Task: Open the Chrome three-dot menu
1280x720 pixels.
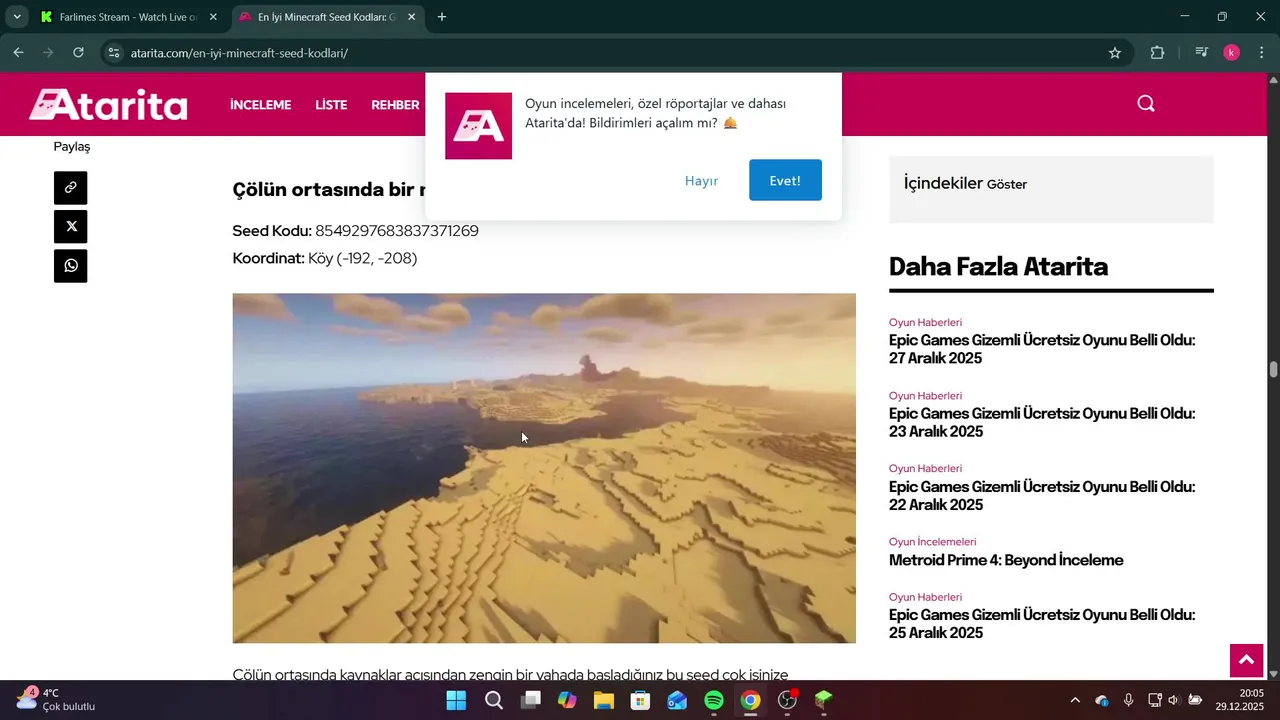Action: [1261, 53]
